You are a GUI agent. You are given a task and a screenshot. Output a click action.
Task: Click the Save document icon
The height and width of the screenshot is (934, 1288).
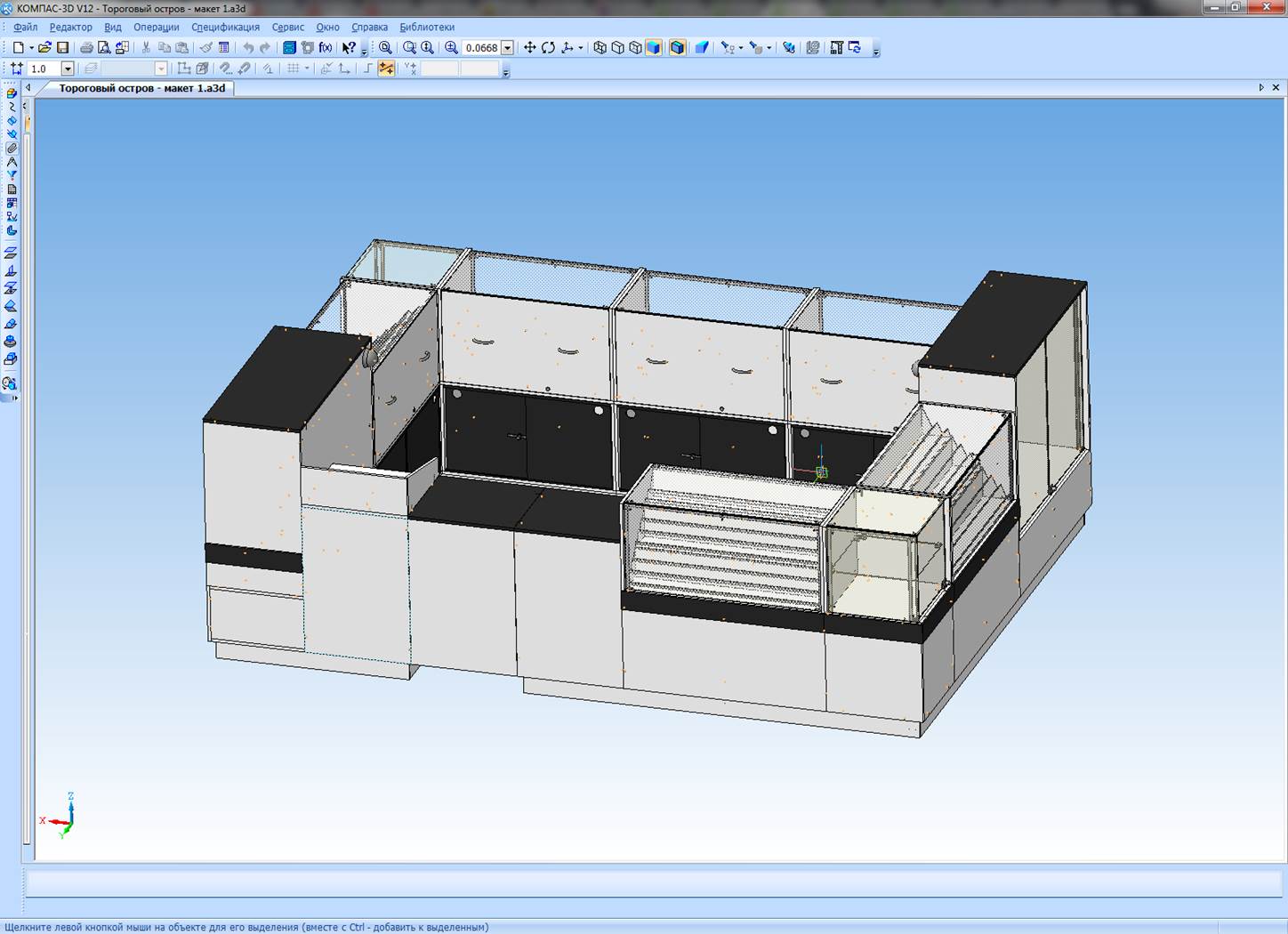click(x=62, y=48)
